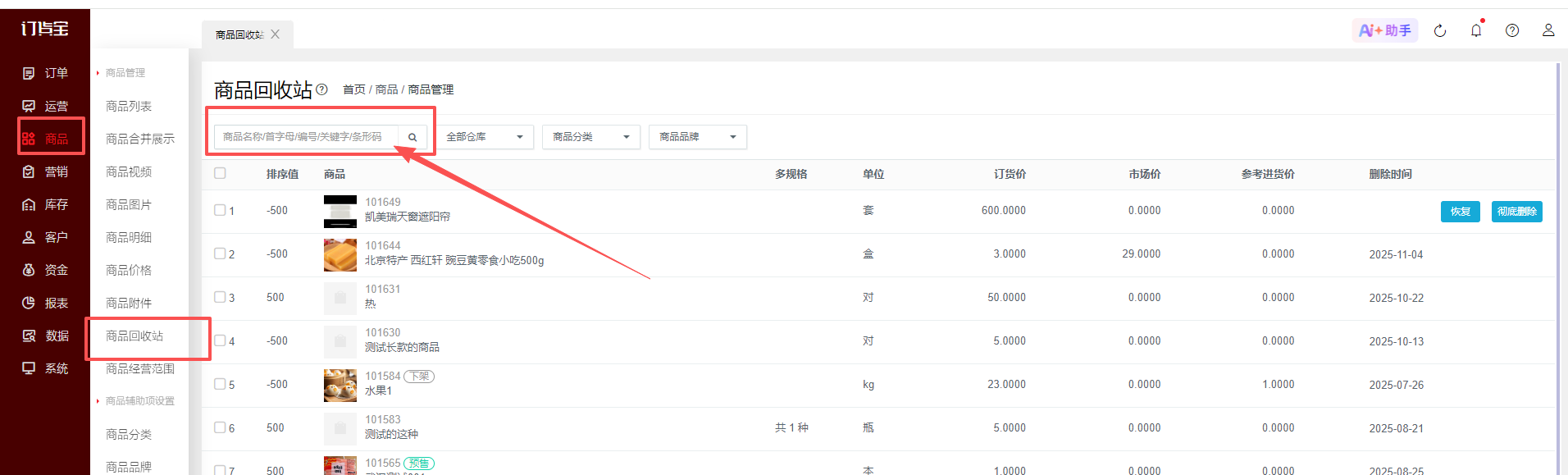Expand the 全部仓库 dropdown
The image size is (1568, 475).
(485, 137)
